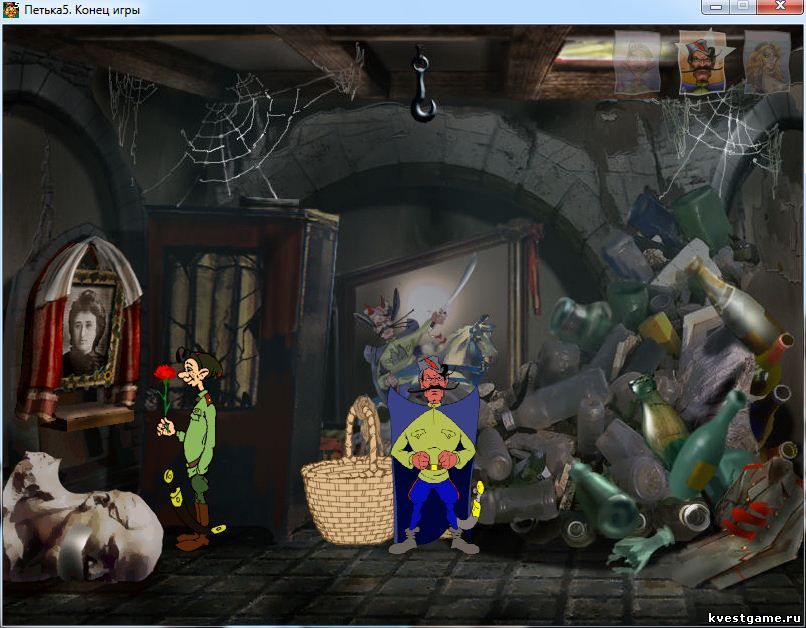Click the wooden shelf below the portrait
The image size is (806, 628).
coord(87,416)
